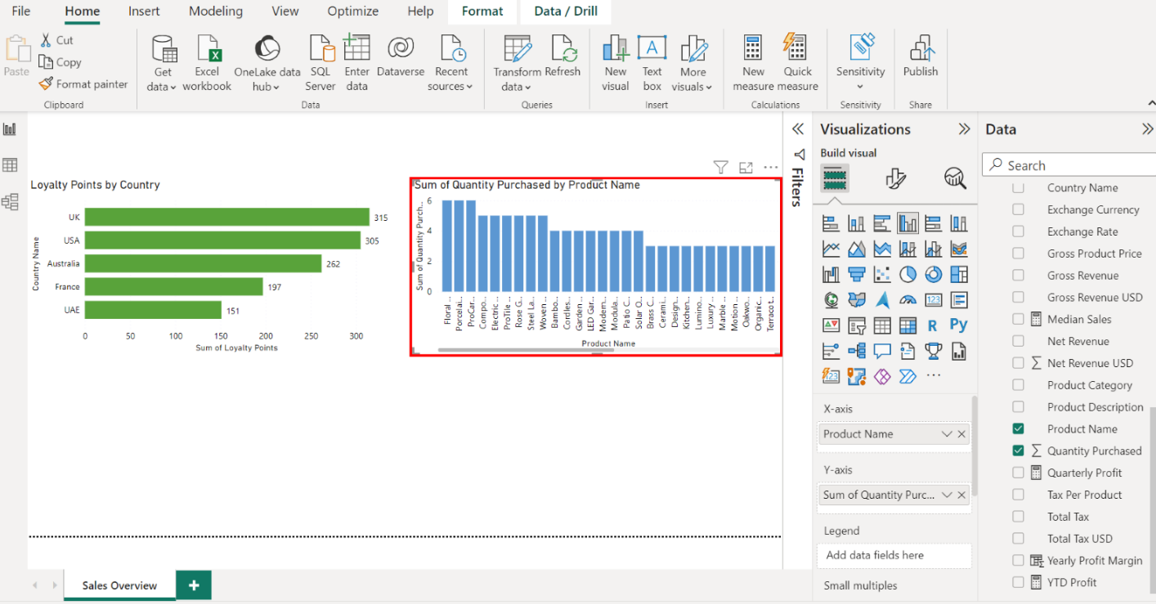Collapse the Visualizations pane
Image resolution: width=1156 pixels, height=604 pixels.
pos(964,129)
